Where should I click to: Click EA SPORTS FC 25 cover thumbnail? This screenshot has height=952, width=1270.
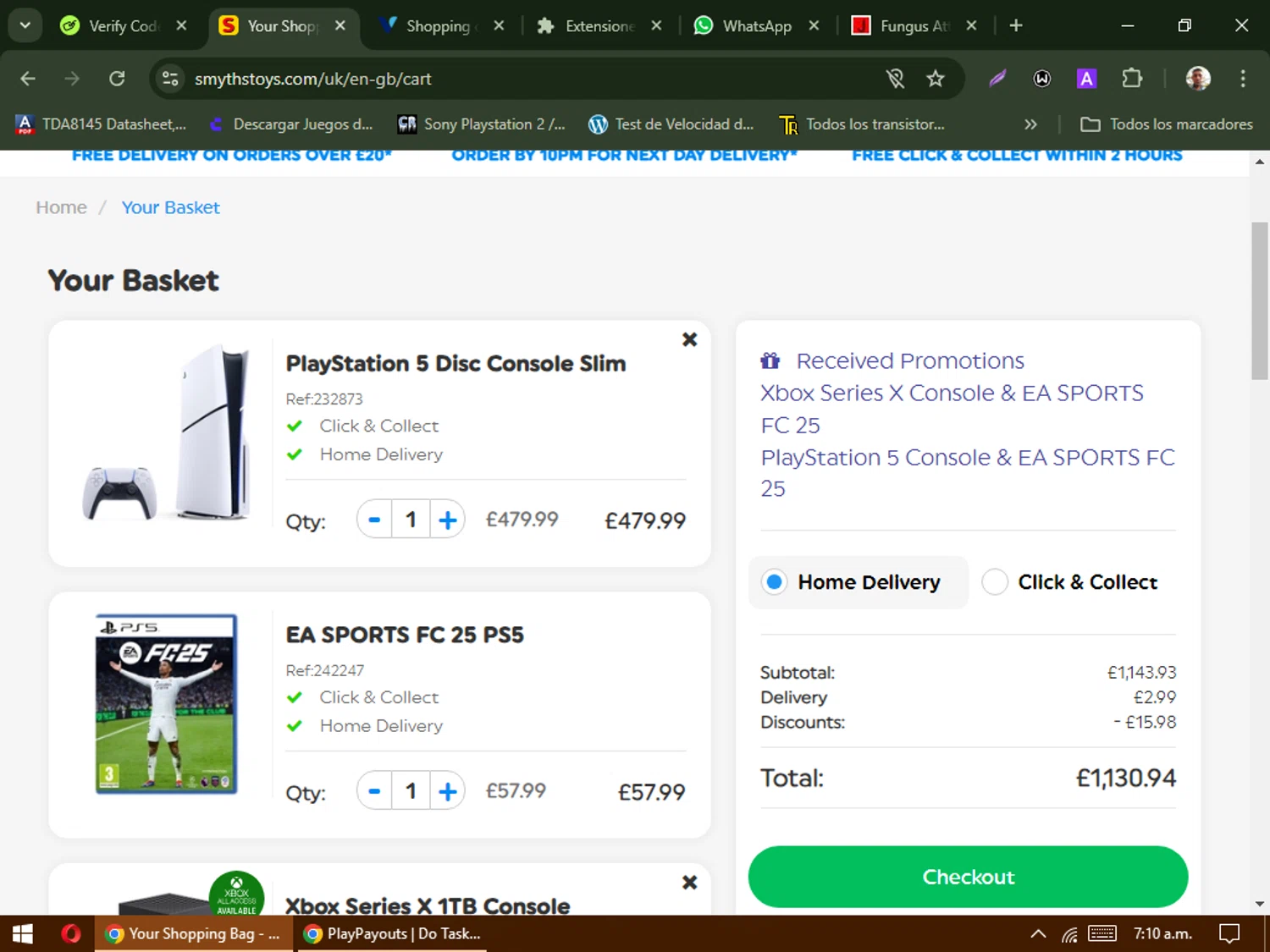(166, 703)
